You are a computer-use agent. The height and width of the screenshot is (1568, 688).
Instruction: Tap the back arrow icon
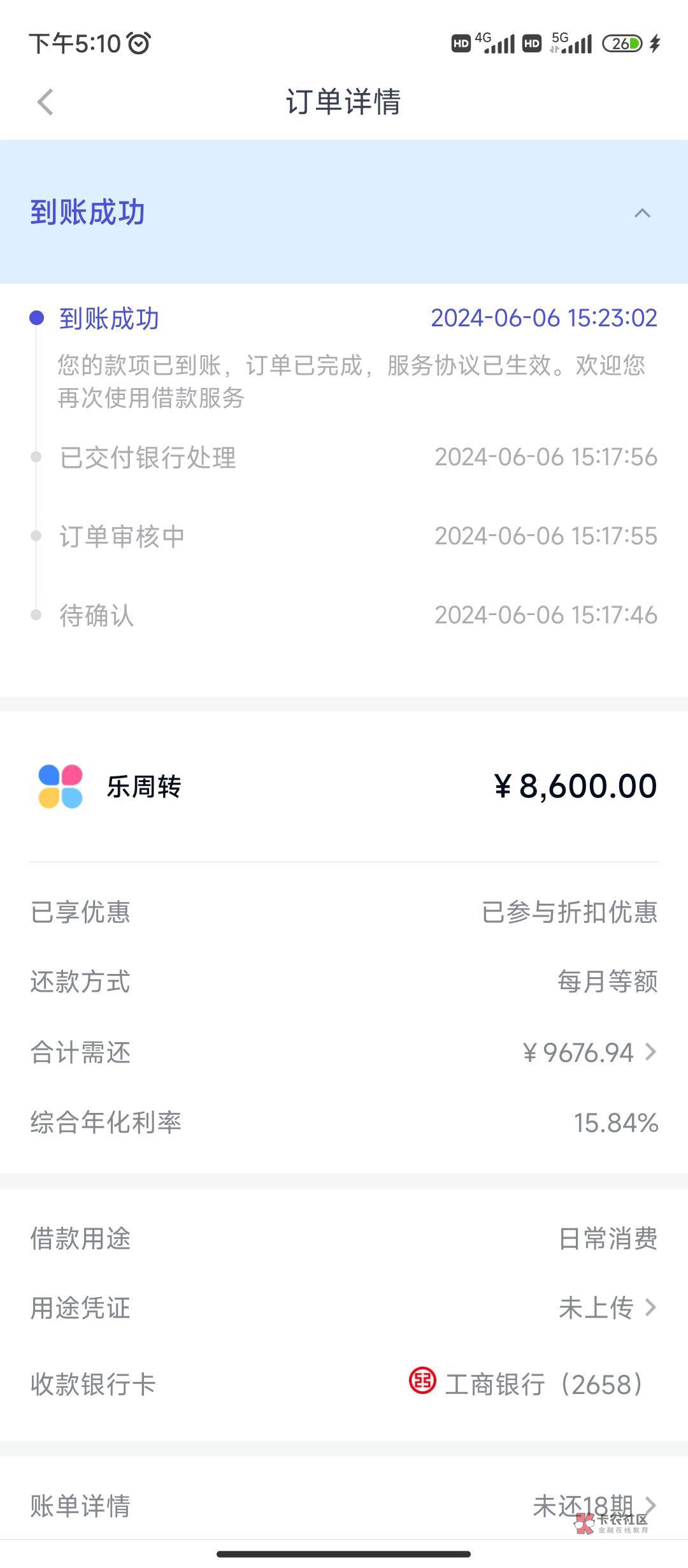click(45, 102)
